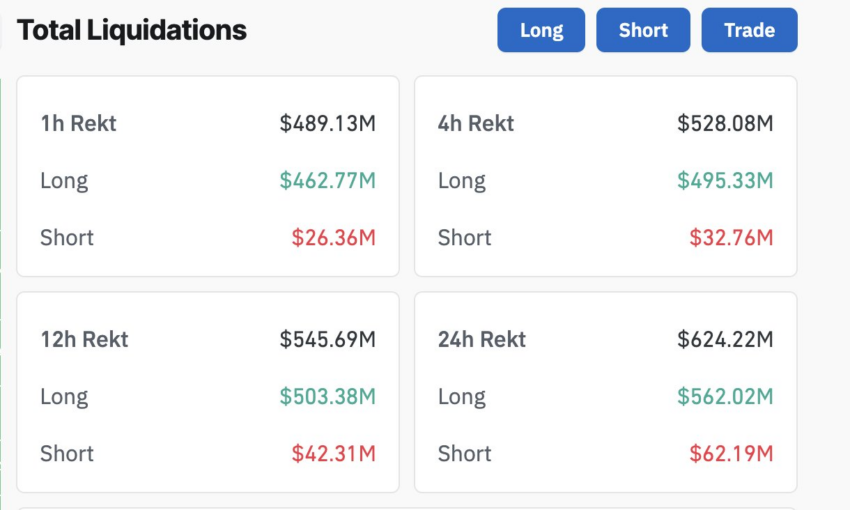Select the Total Liquidations heading
This screenshot has width=850, height=510.
[131, 30]
